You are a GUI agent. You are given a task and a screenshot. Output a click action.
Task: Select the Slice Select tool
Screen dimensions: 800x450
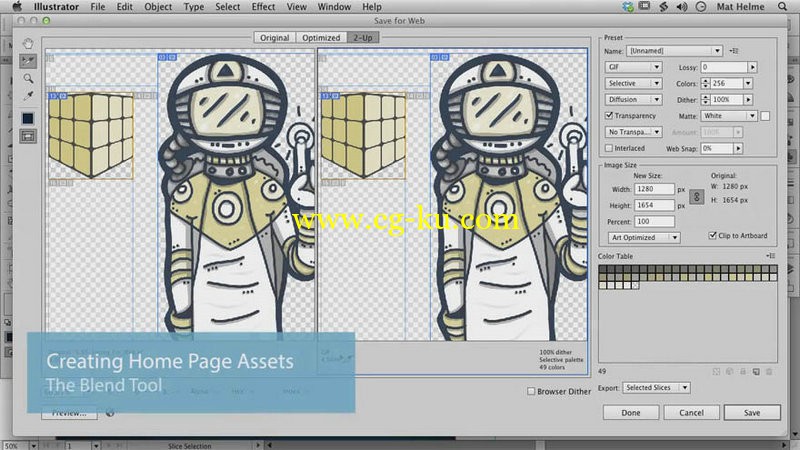coord(28,61)
